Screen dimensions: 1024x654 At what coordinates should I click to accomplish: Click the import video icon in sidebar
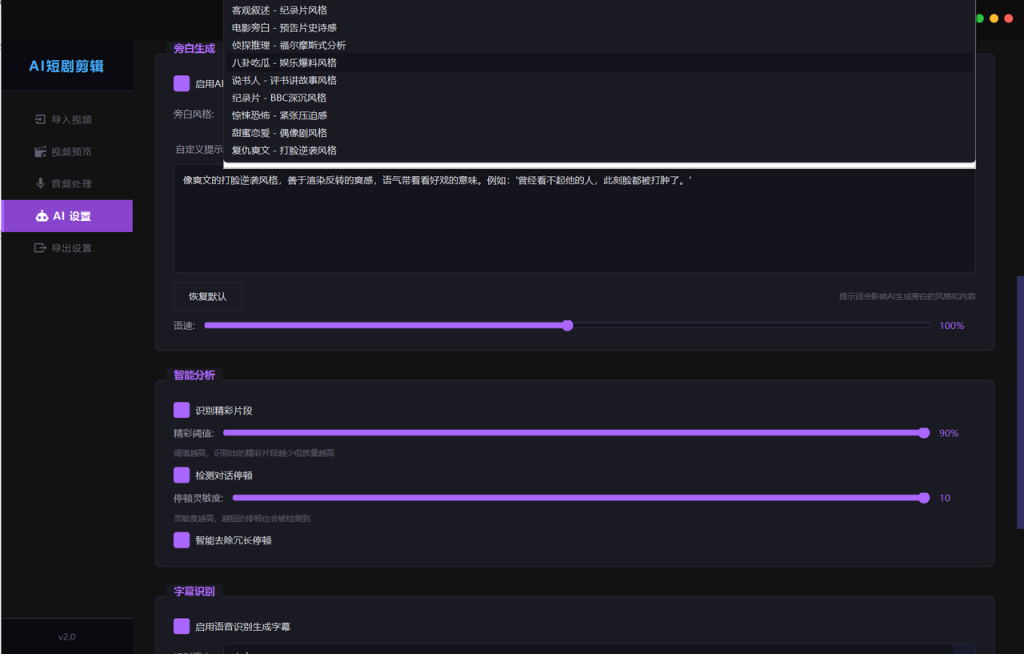(40, 120)
